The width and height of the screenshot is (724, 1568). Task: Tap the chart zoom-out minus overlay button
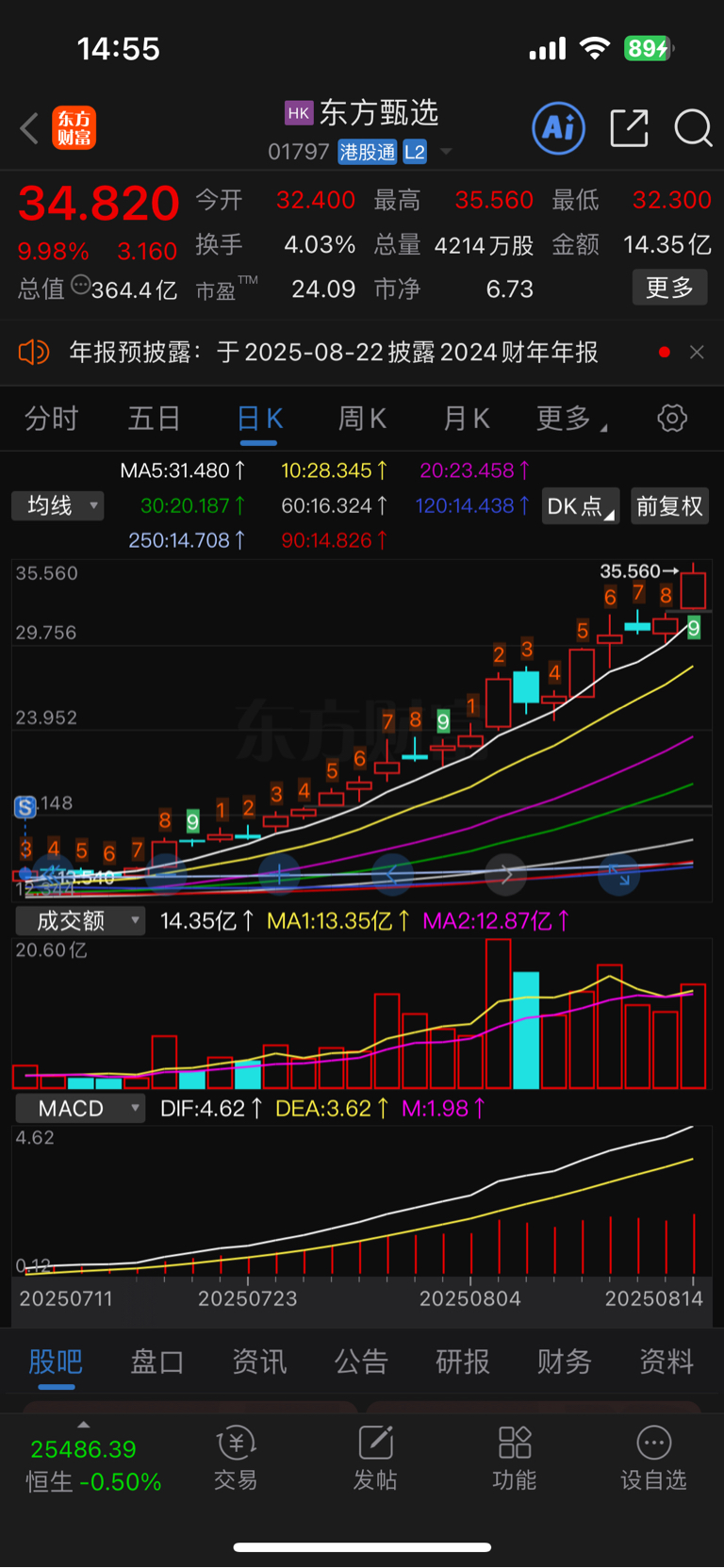point(164,875)
